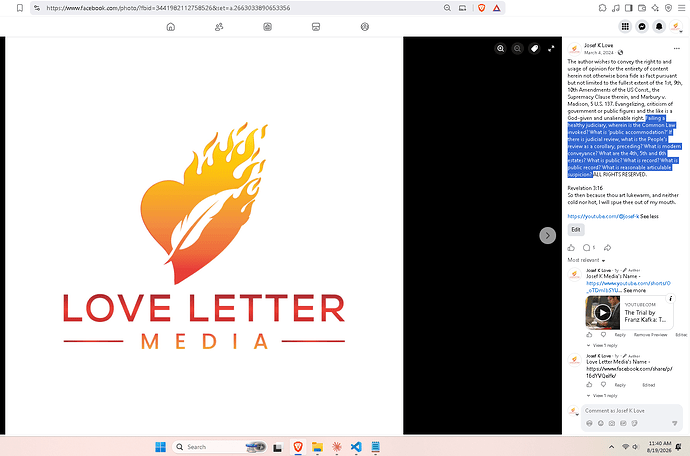Open the youtube.com/shorts link in first comment
The height and width of the screenshot is (456, 690).
point(628,287)
